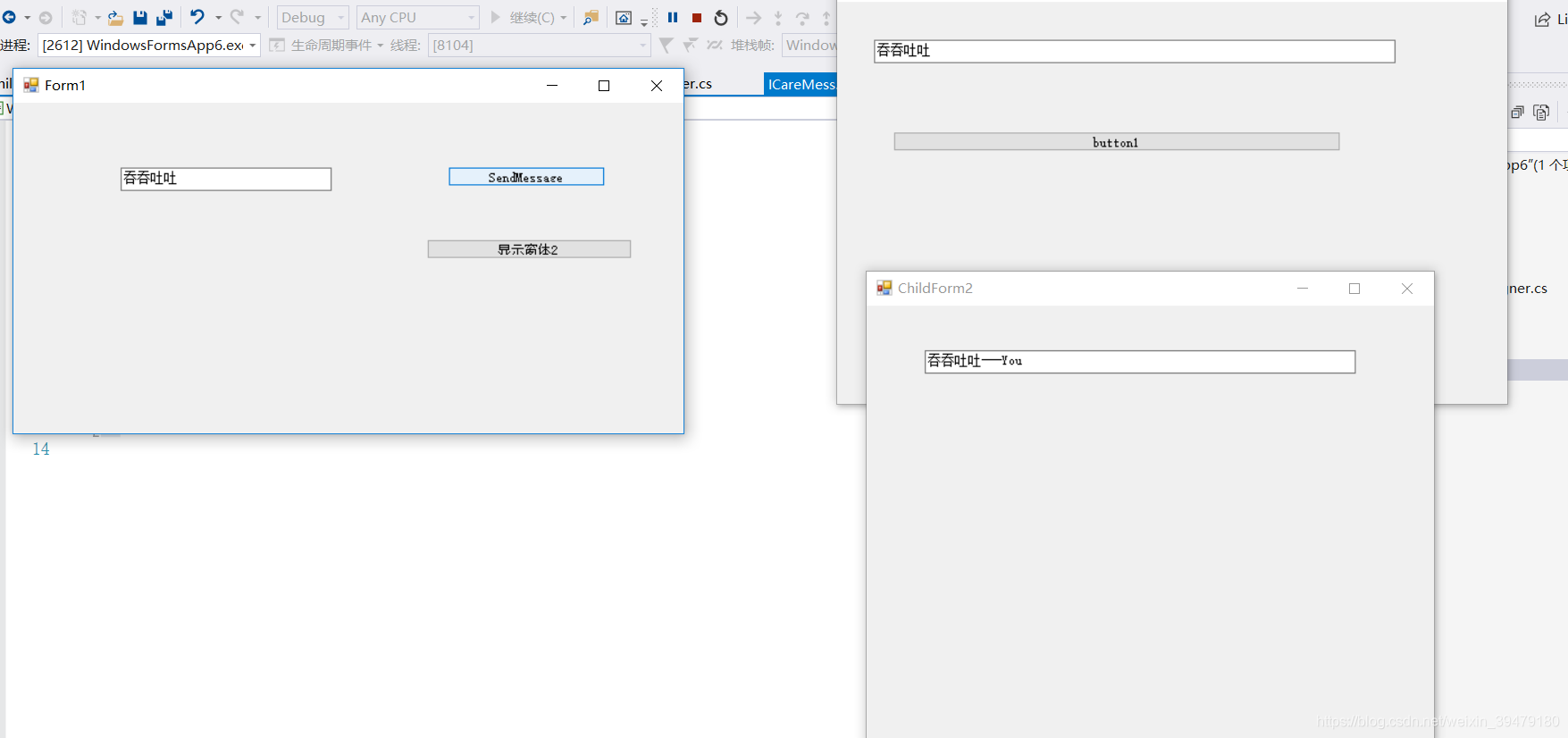Maximize the Form1 window
The width and height of the screenshot is (1568, 738).
pyautogui.click(x=604, y=86)
